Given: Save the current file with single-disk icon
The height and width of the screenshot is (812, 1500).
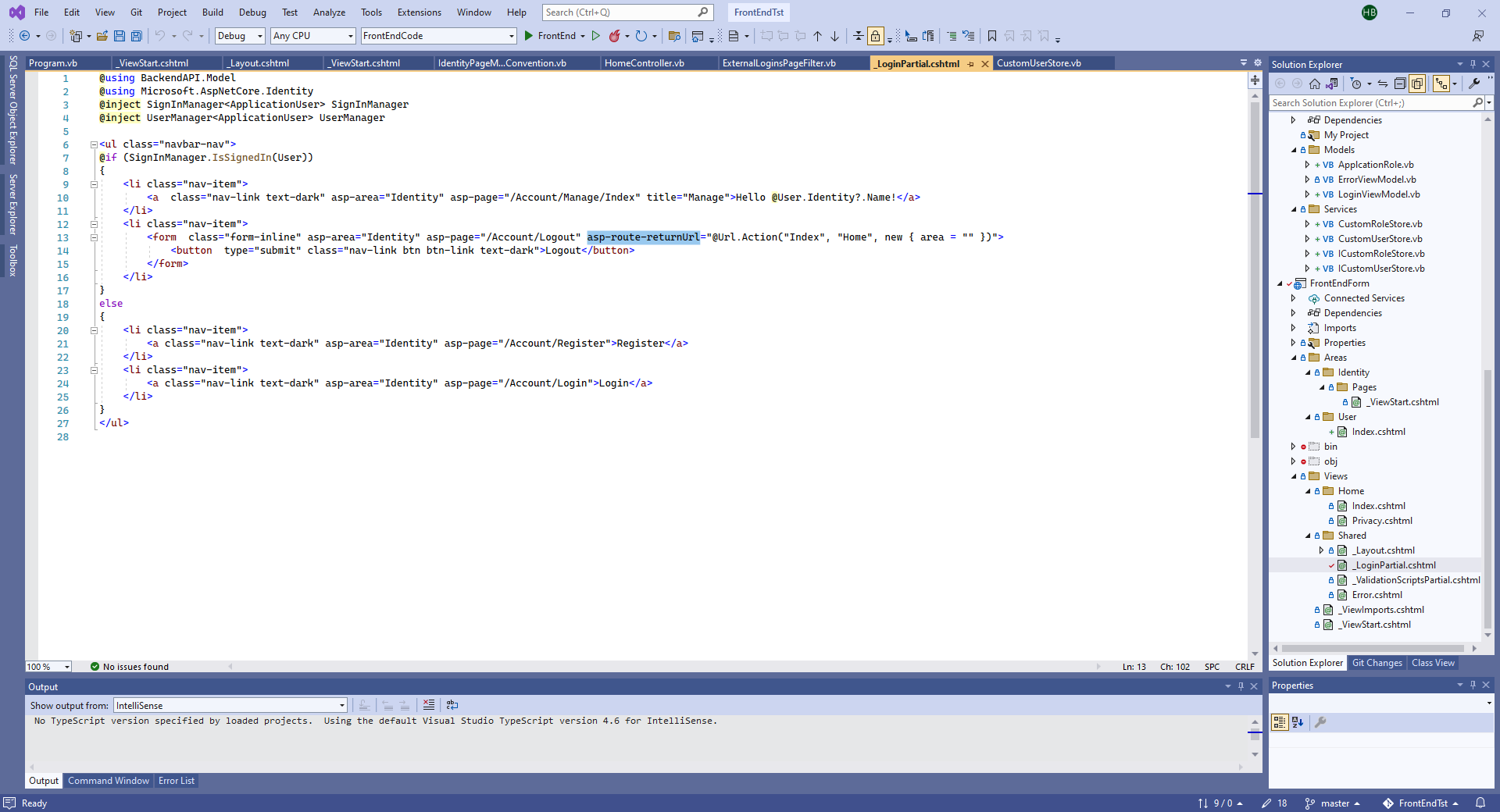Looking at the screenshot, I should [x=120, y=36].
